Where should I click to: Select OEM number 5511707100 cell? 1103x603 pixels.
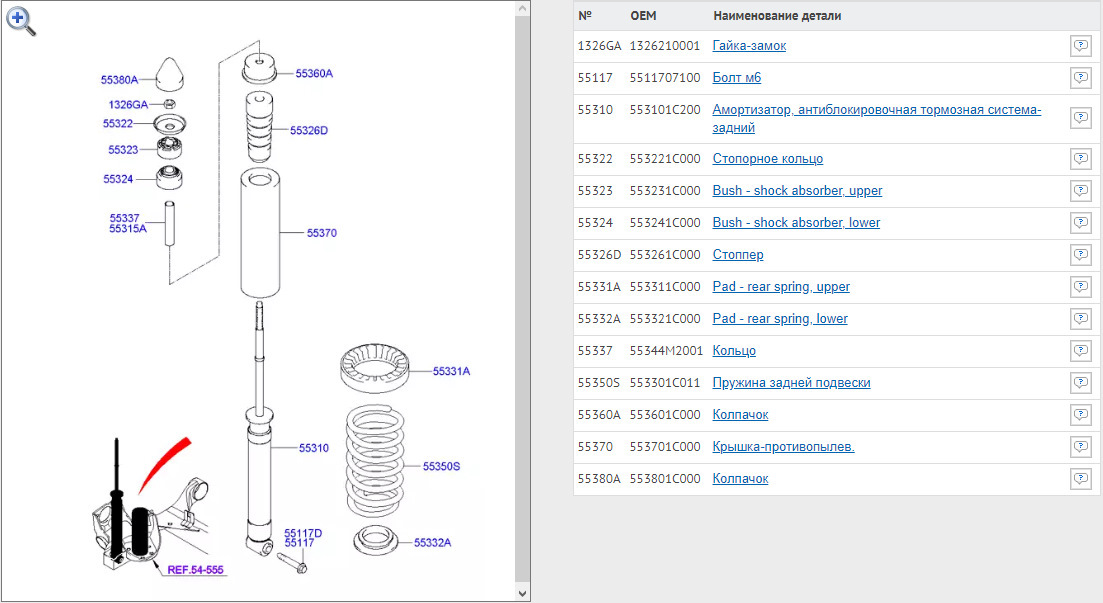click(x=665, y=77)
